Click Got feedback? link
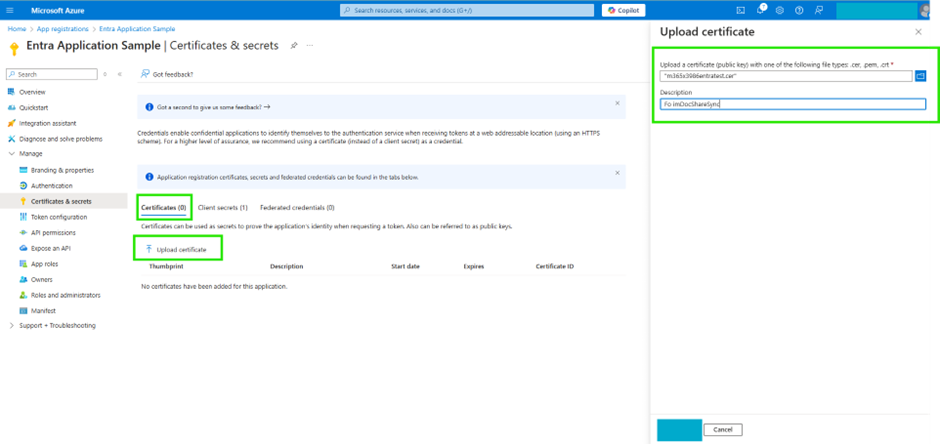Screen dimensions: 940x444 [x=167, y=74]
